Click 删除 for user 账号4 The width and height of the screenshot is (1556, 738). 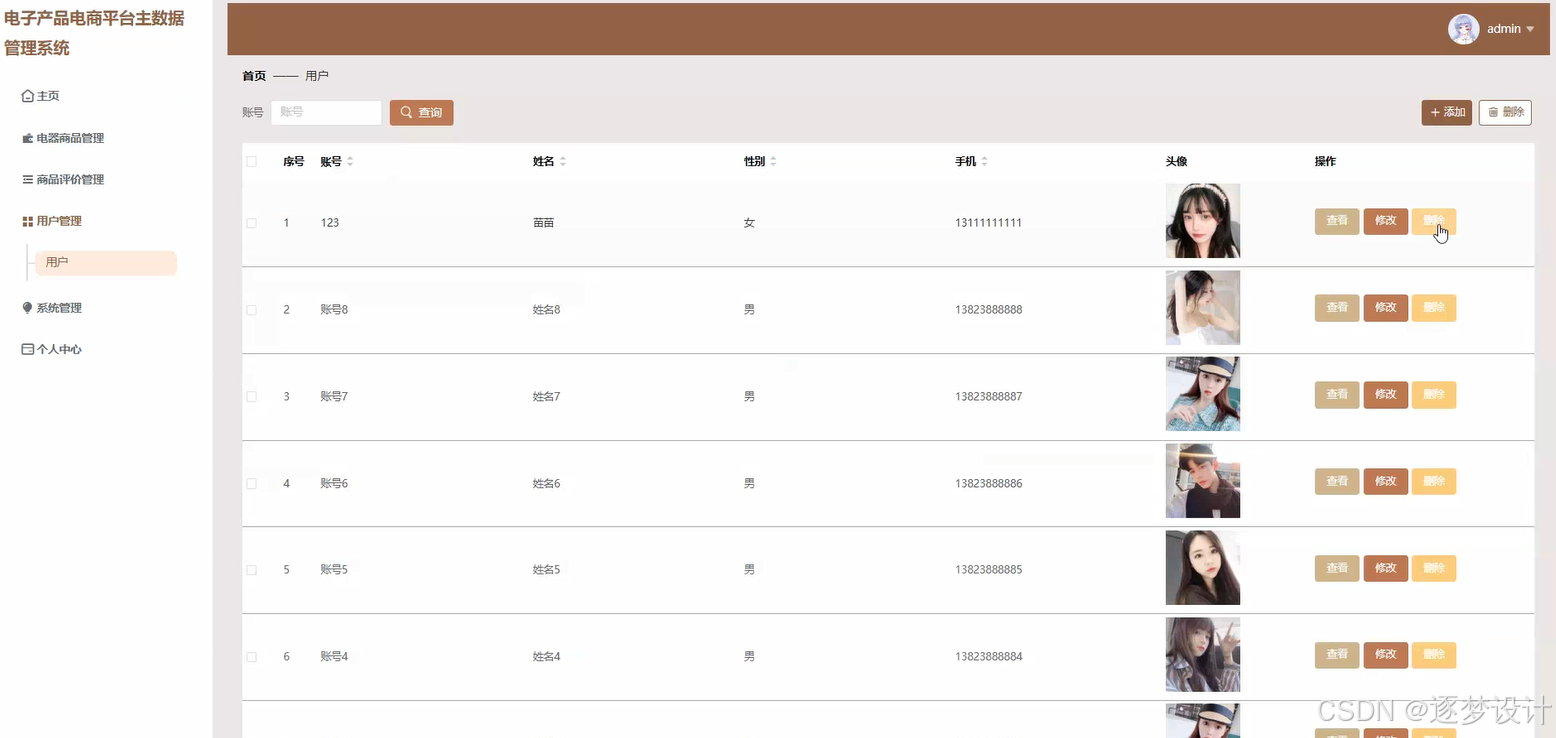point(1434,655)
